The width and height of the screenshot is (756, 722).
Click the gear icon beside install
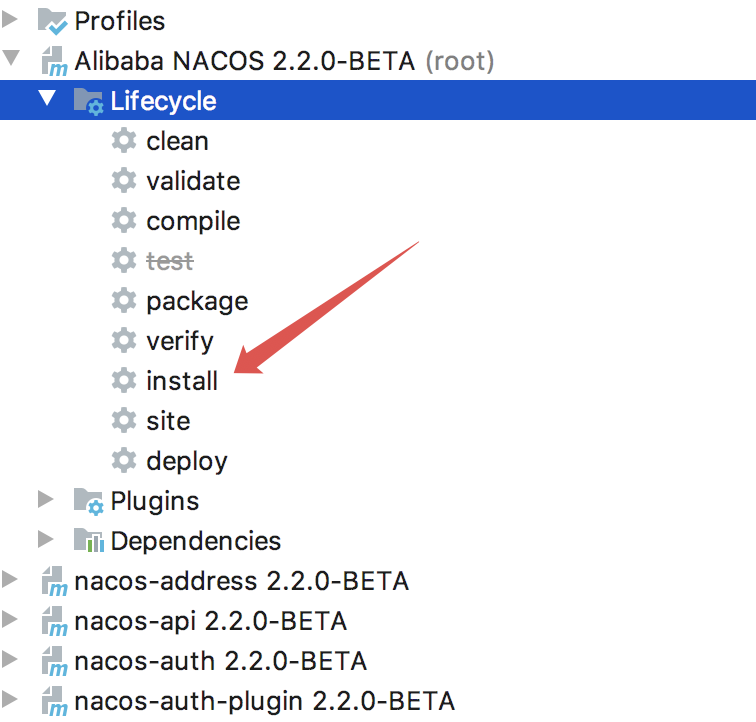pyautogui.click(x=123, y=381)
